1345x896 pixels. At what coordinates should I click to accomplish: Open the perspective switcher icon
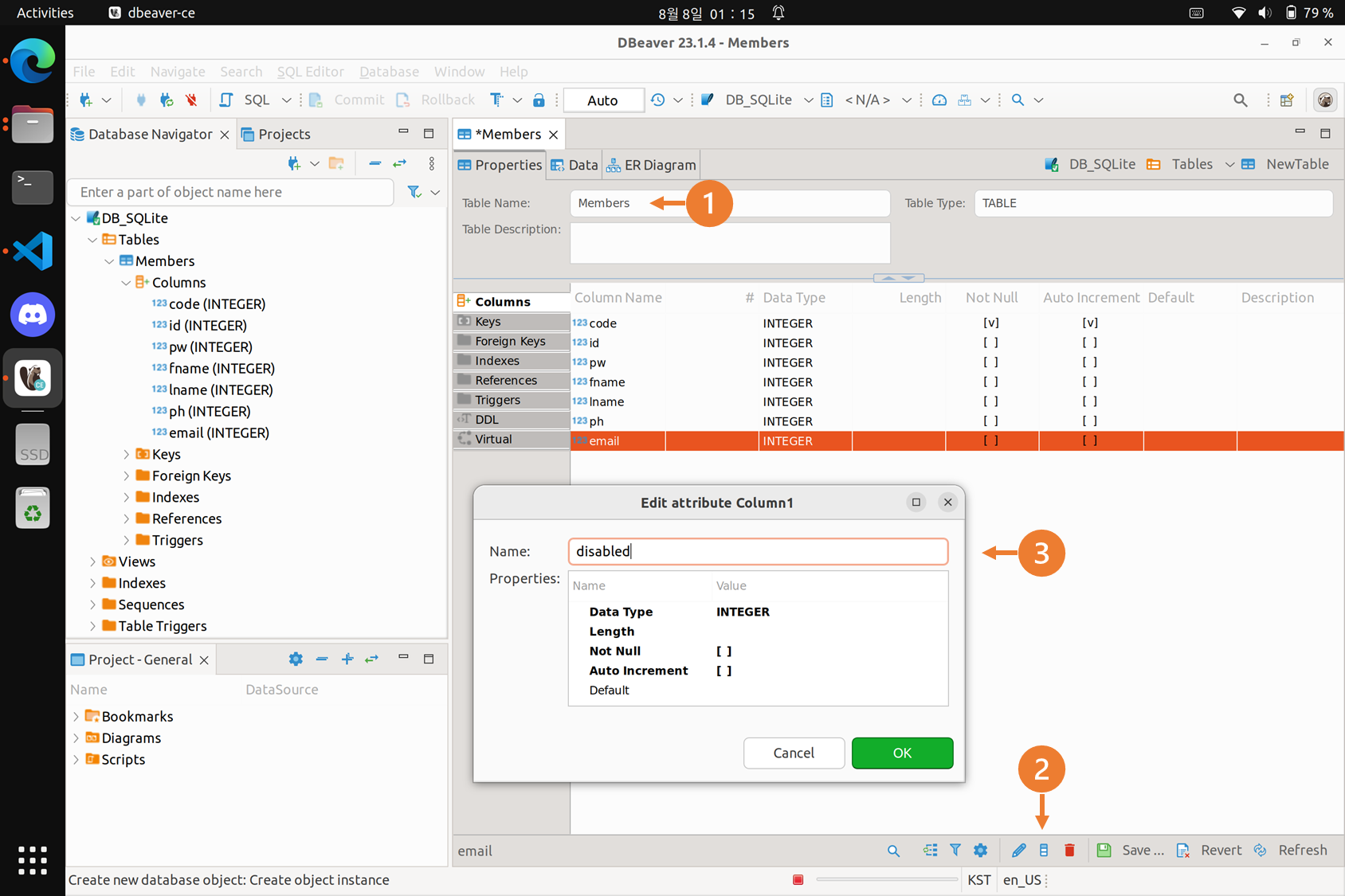click(x=1287, y=100)
